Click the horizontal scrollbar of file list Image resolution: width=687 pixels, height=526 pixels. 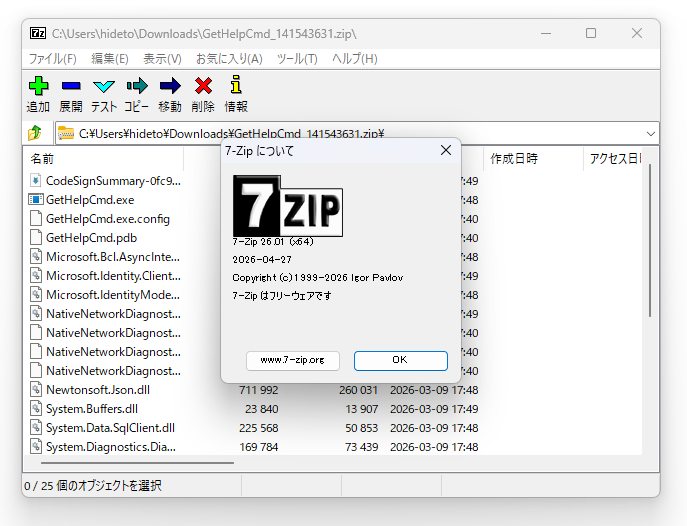pyautogui.click(x=138, y=462)
